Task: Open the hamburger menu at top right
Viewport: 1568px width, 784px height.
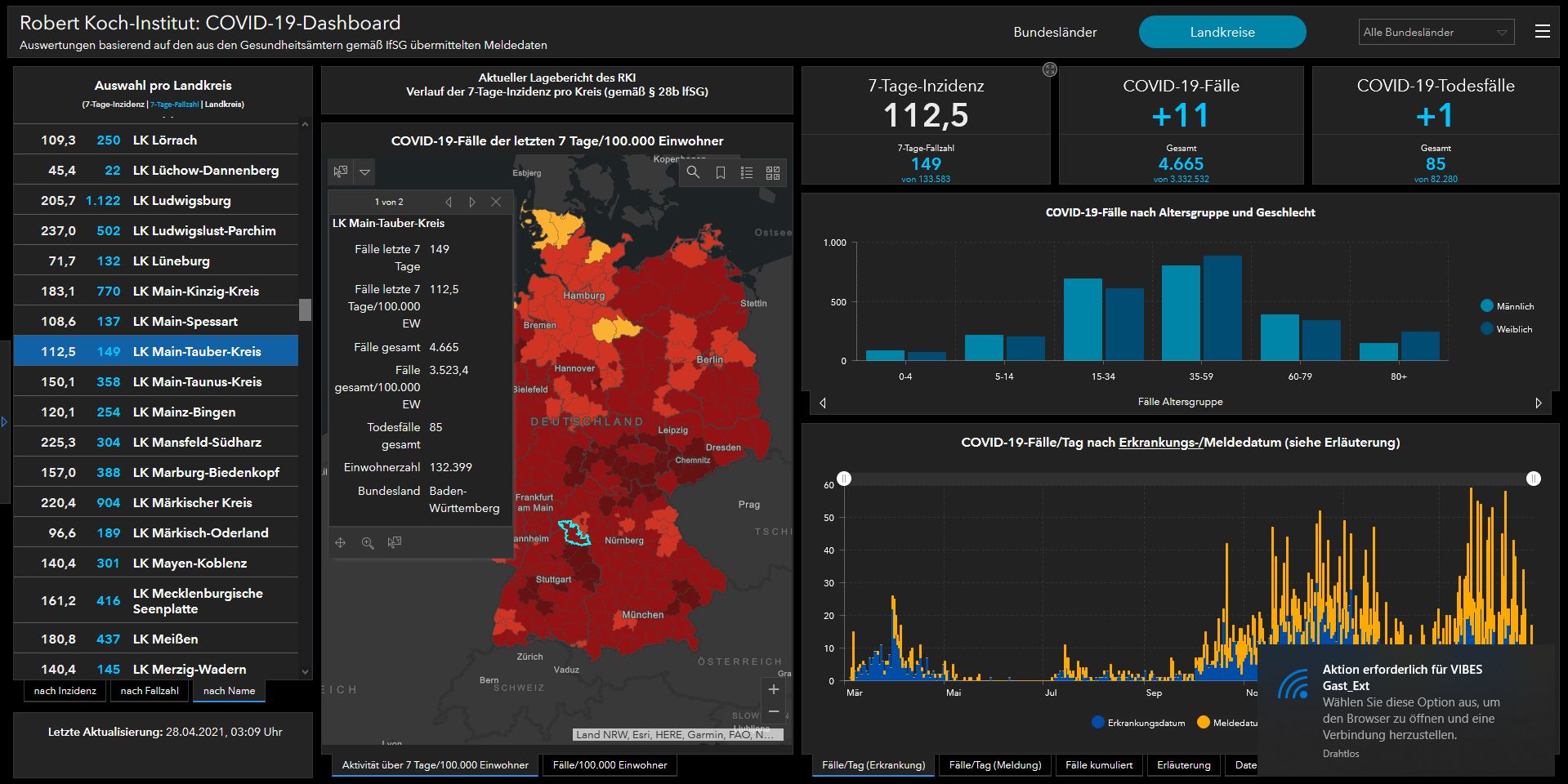Action: [1542, 32]
